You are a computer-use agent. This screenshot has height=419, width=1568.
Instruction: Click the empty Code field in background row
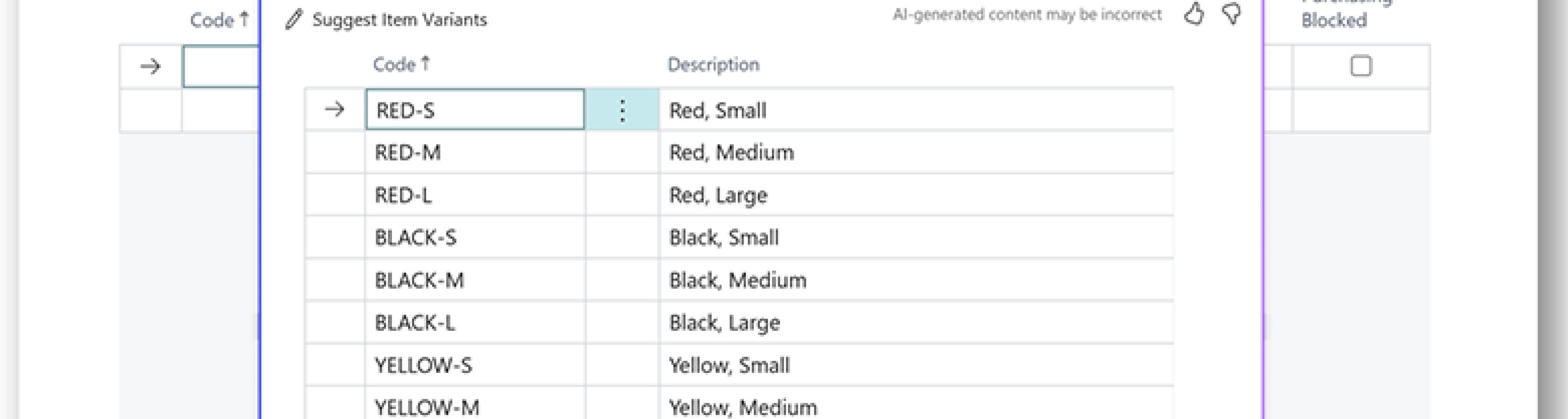click(222, 65)
